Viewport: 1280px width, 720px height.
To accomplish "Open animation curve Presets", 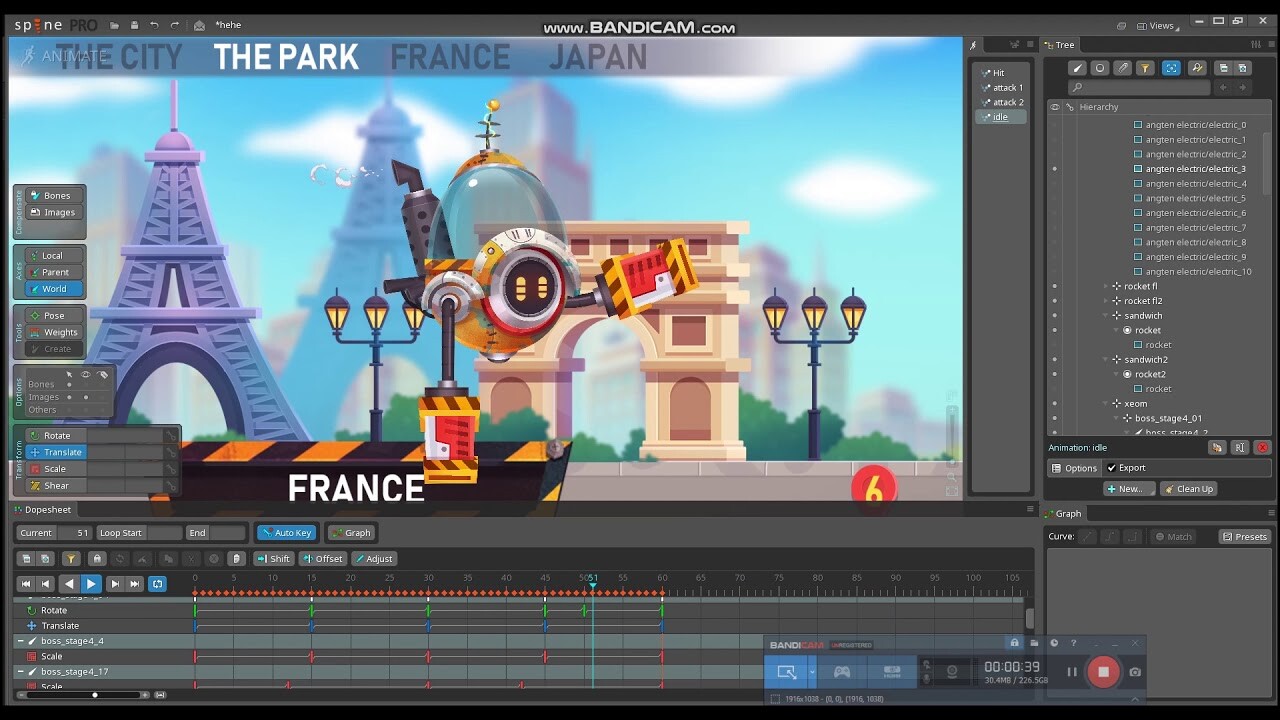I will [x=1244, y=536].
